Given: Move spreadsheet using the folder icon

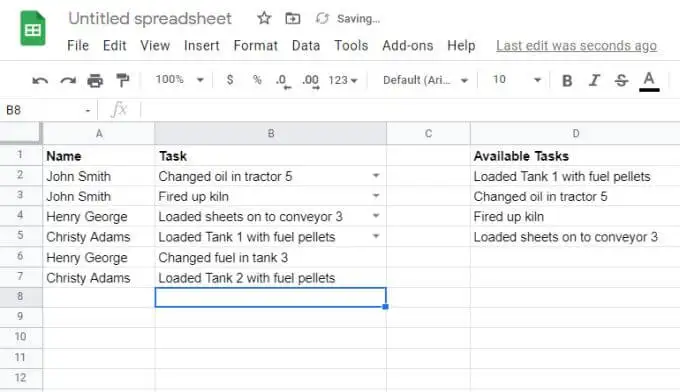Looking at the screenshot, I should tap(293, 19).
